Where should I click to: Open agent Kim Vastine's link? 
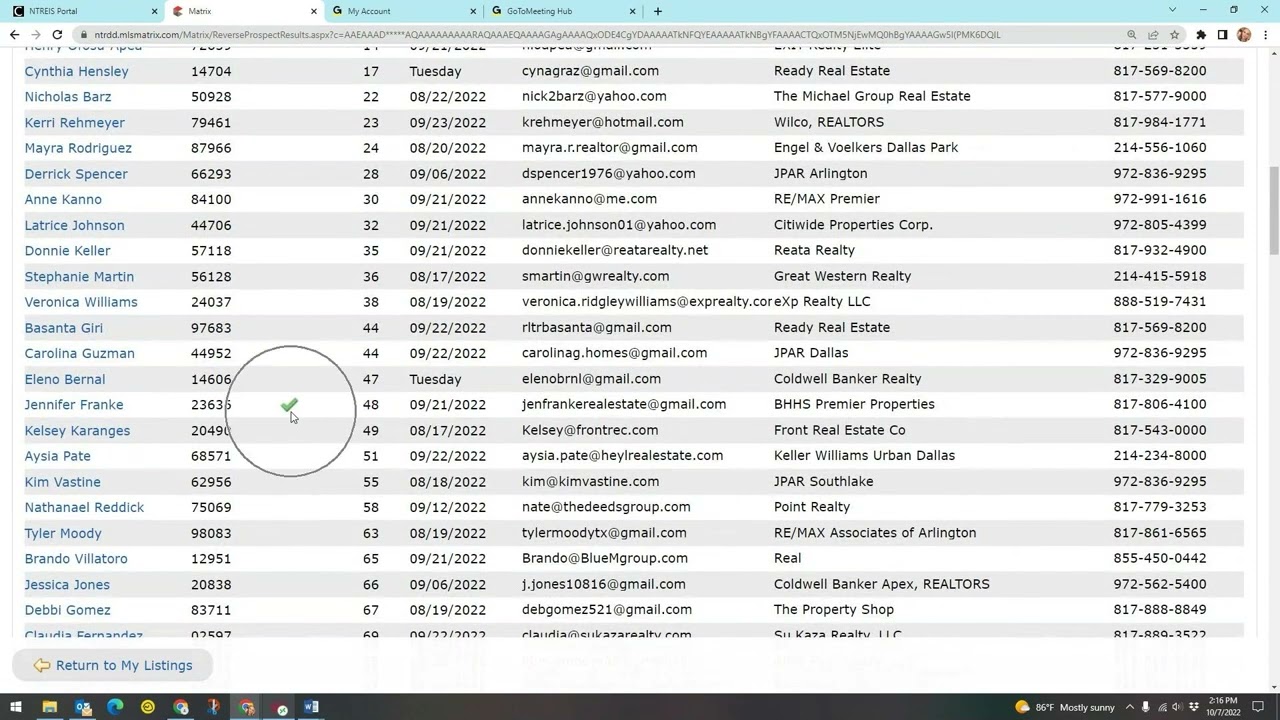click(62, 482)
